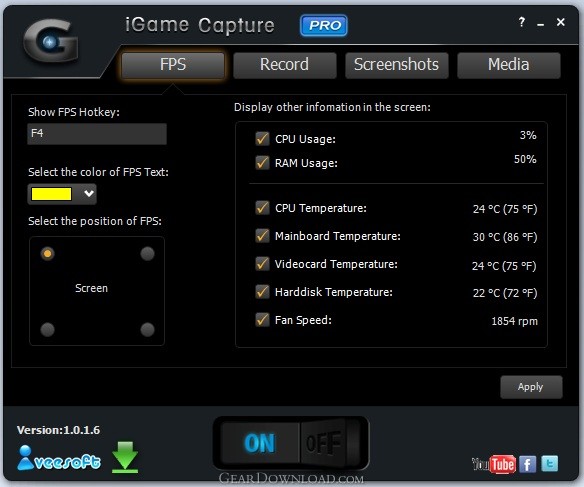Click the iGame Capture G logo
This screenshot has width=584, height=487.
tap(51, 41)
